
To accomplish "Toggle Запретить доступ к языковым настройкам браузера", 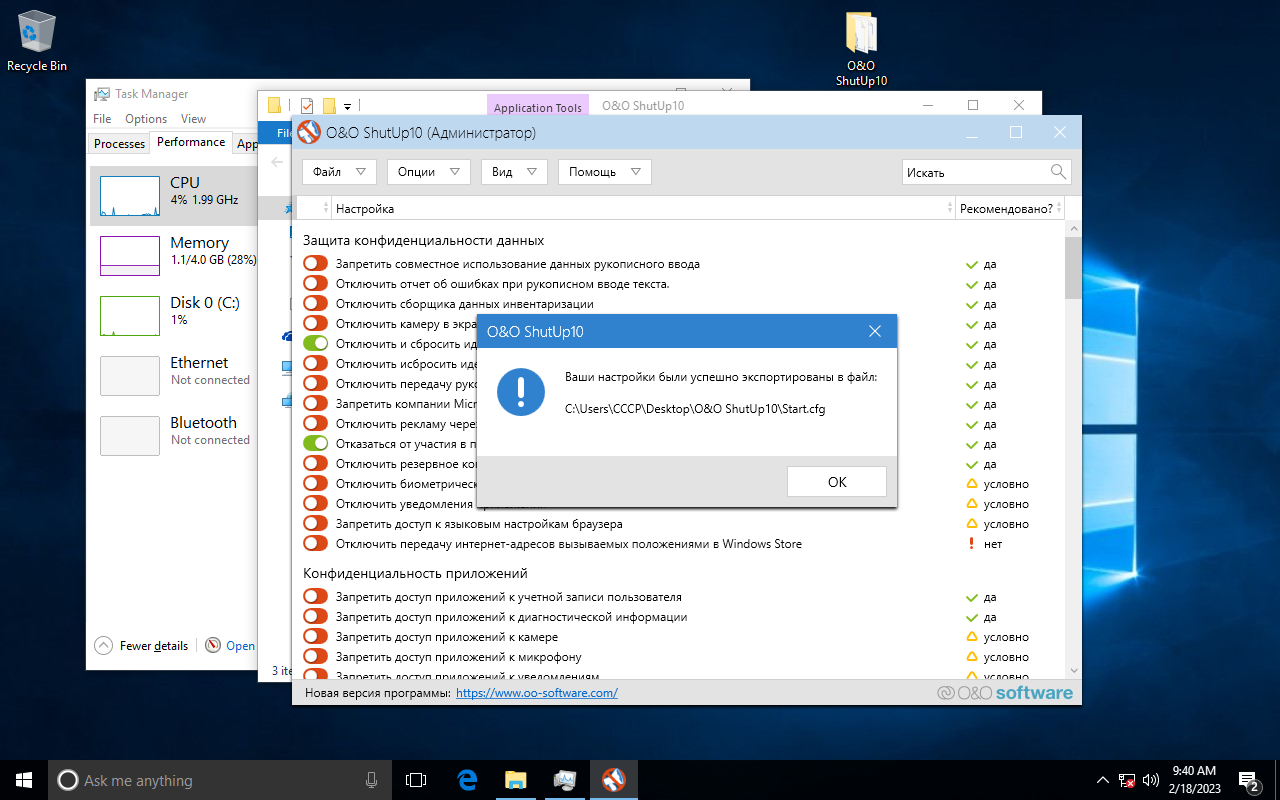I will 316,524.
